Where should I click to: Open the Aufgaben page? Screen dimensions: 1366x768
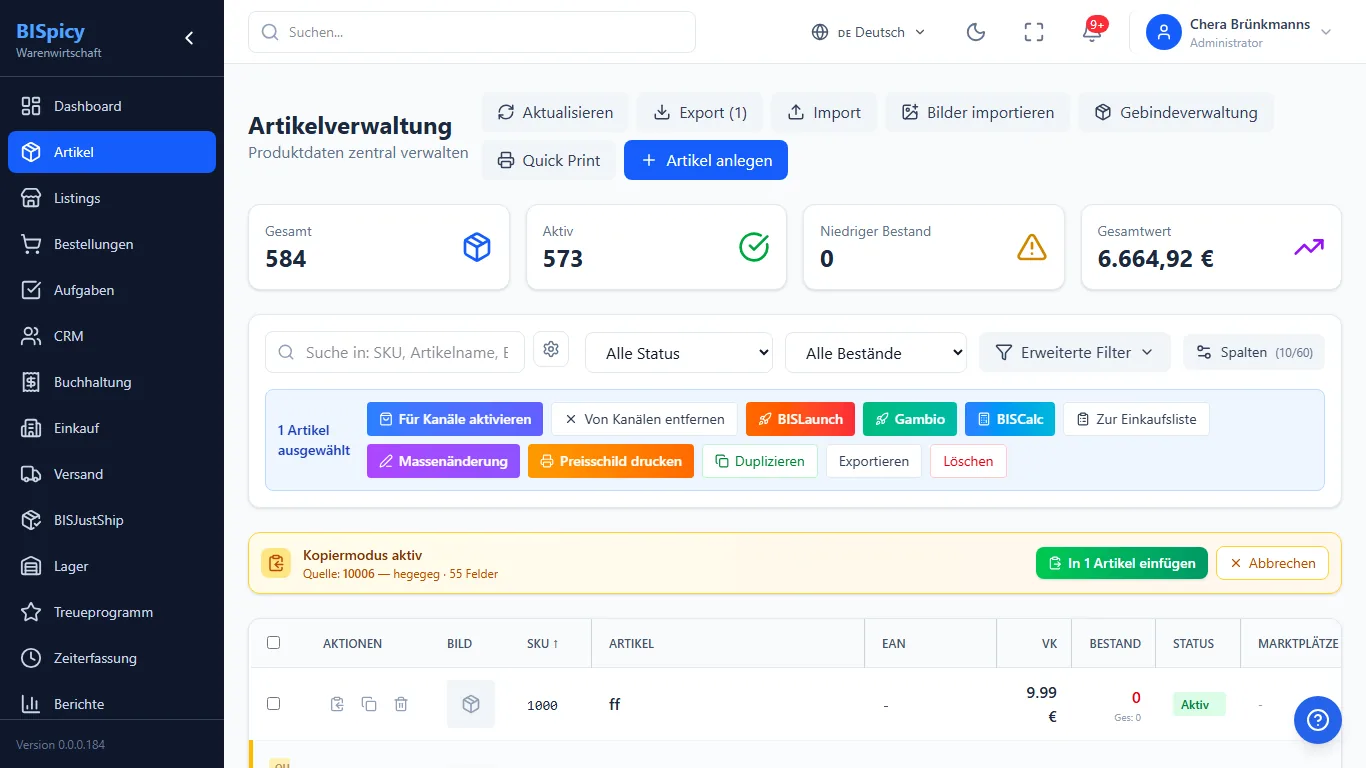pos(112,290)
